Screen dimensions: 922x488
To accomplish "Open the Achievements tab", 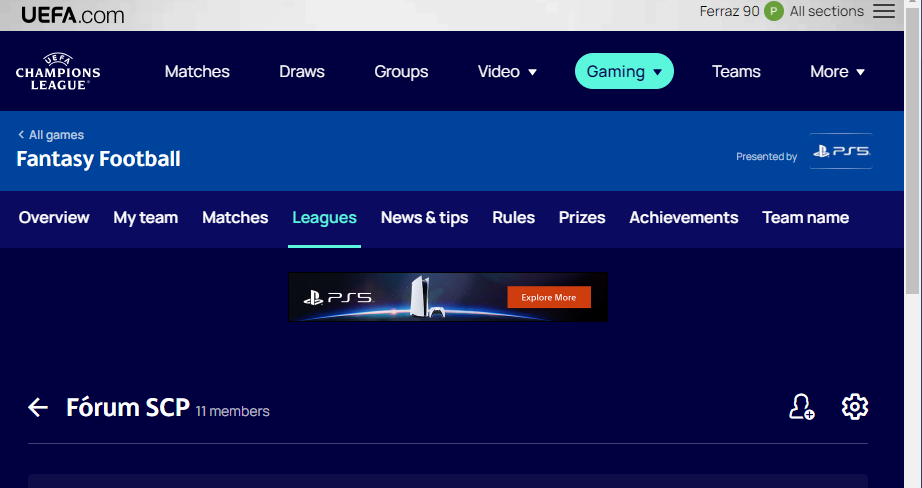I will click(x=684, y=218).
